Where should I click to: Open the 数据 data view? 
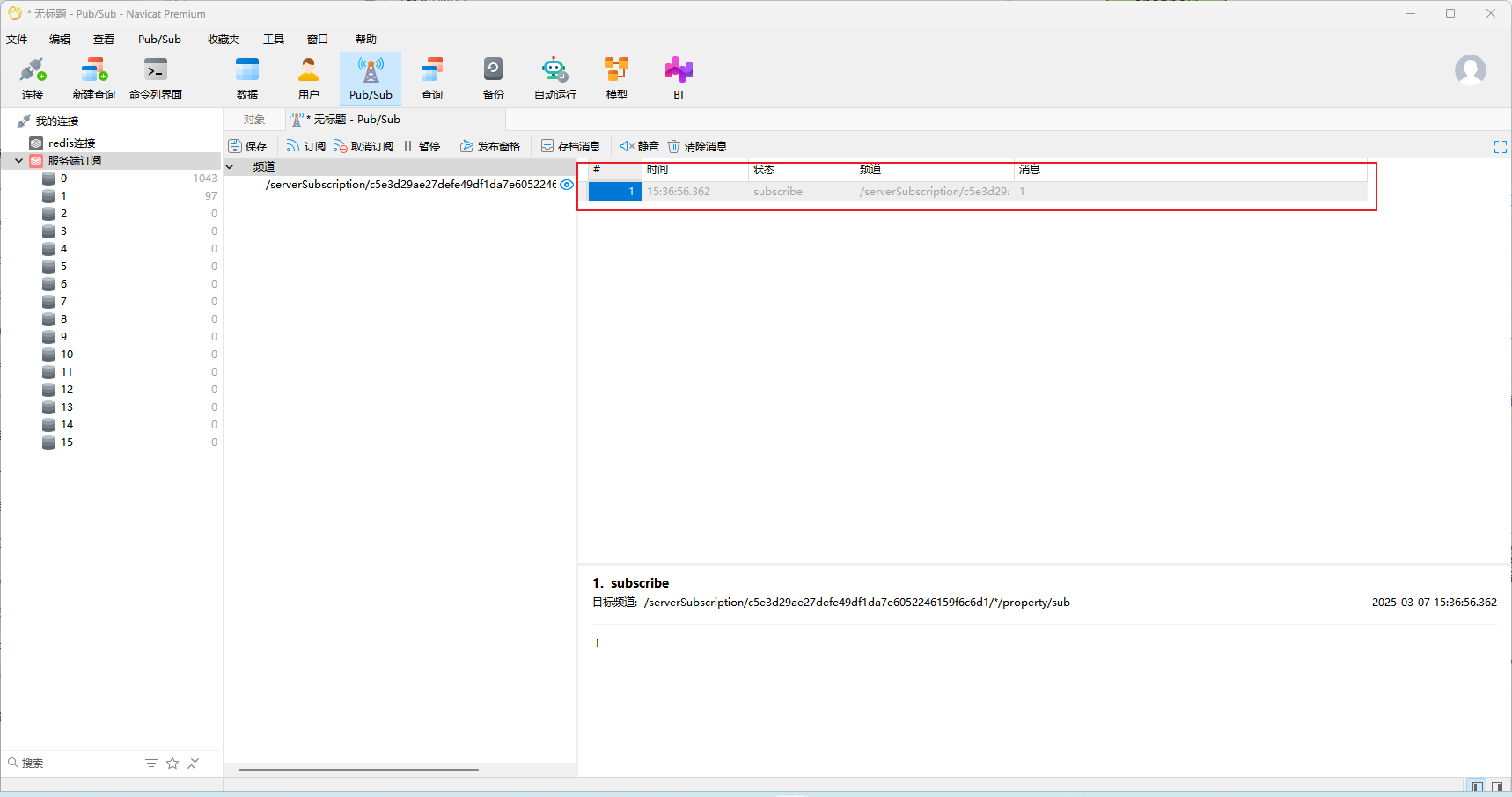tap(247, 78)
